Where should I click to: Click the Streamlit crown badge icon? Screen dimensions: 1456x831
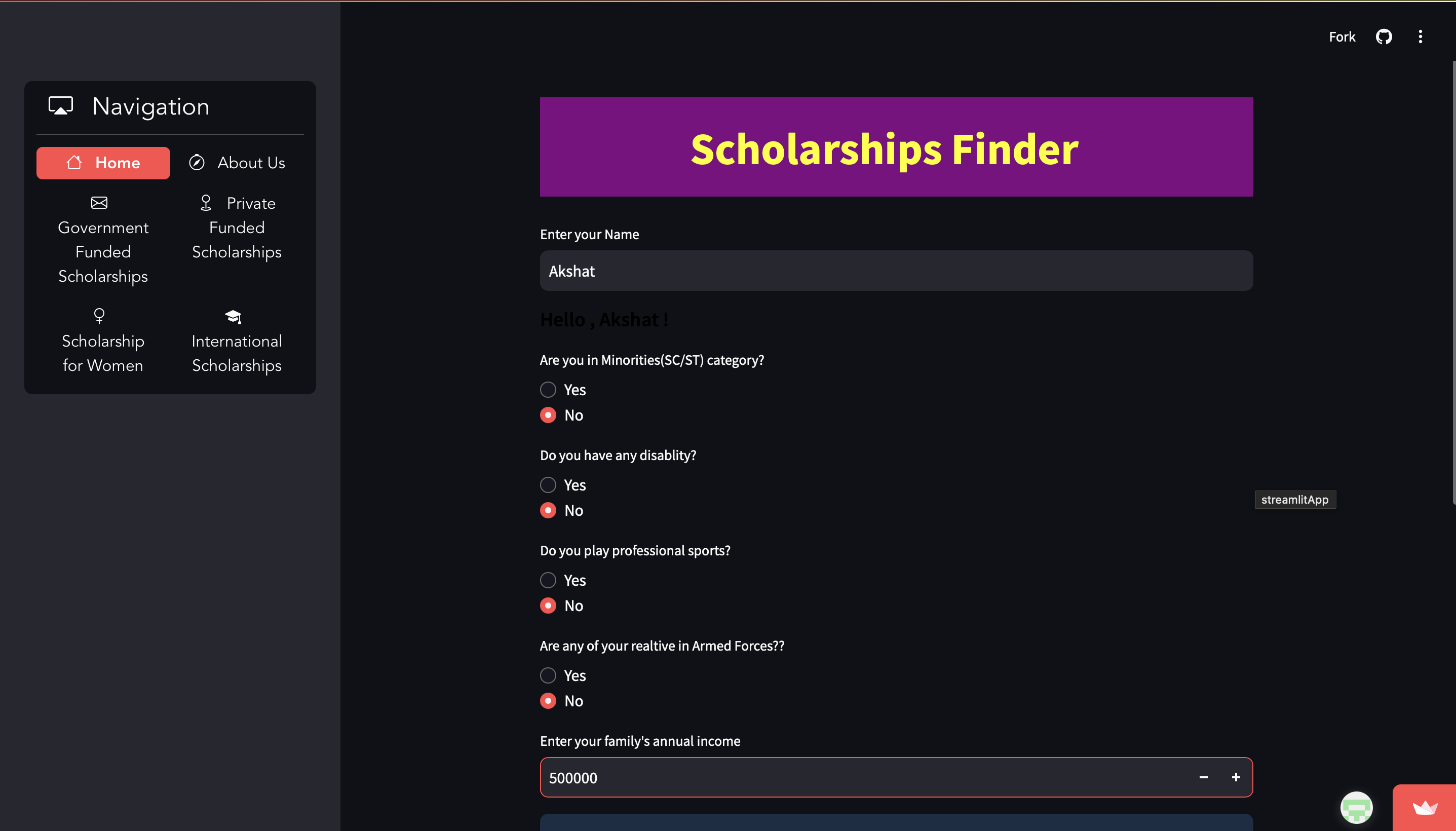[x=1425, y=808]
